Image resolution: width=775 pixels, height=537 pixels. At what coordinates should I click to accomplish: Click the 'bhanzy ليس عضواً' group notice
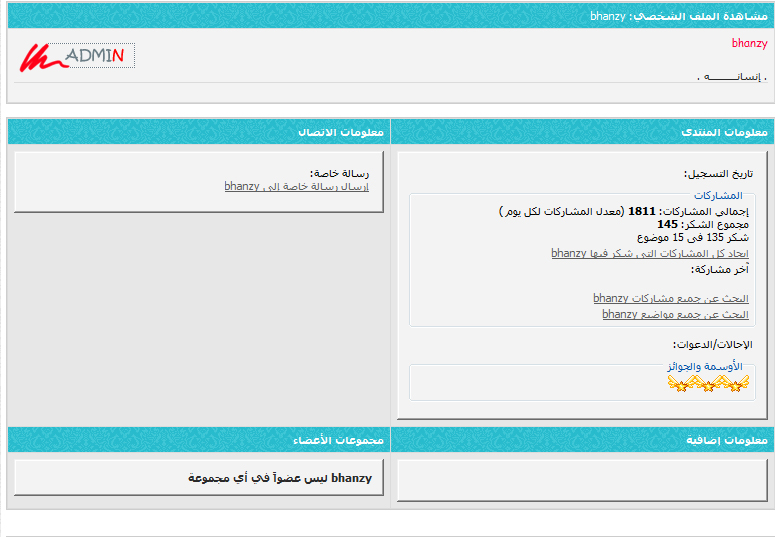[279, 479]
